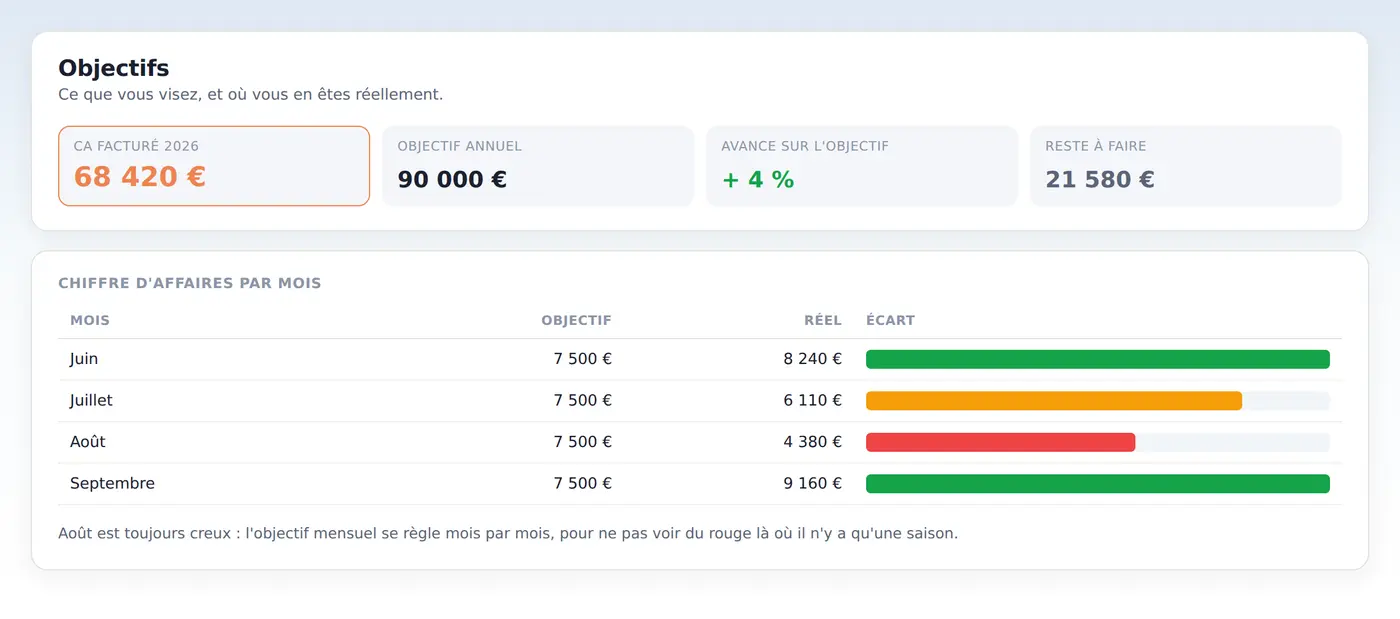
Task: Select the "Juillet" month cell
Action: [x=91, y=400]
